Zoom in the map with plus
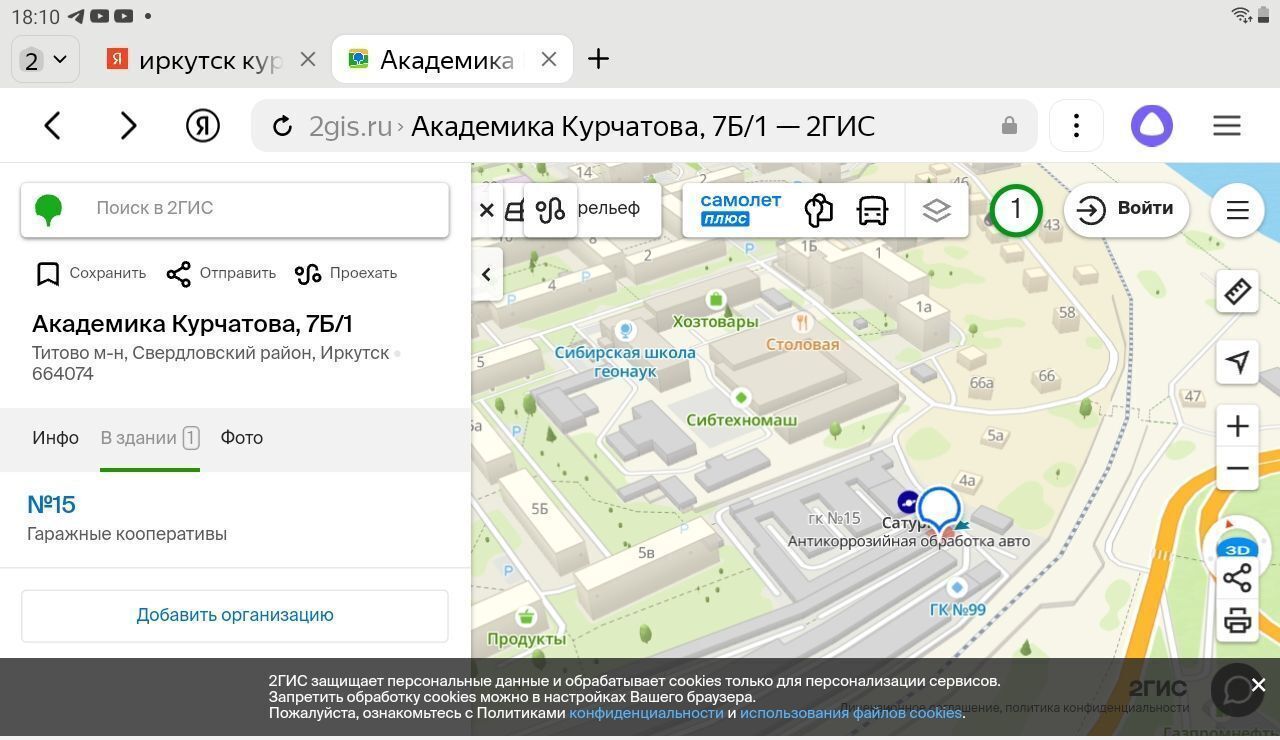 tap(1238, 427)
